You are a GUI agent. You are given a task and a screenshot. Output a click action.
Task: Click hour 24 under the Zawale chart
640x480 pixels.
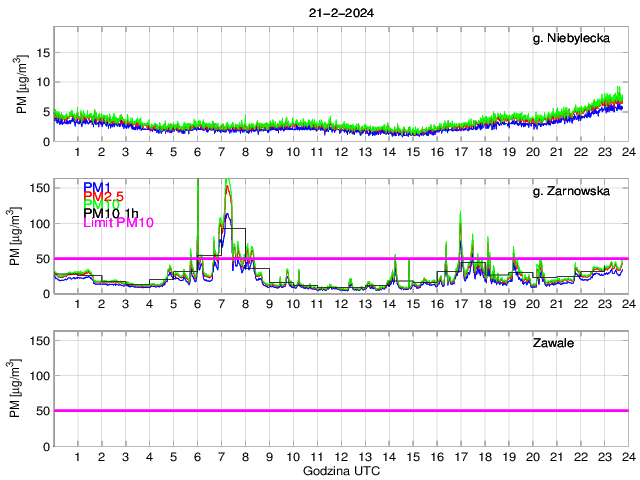click(x=629, y=457)
